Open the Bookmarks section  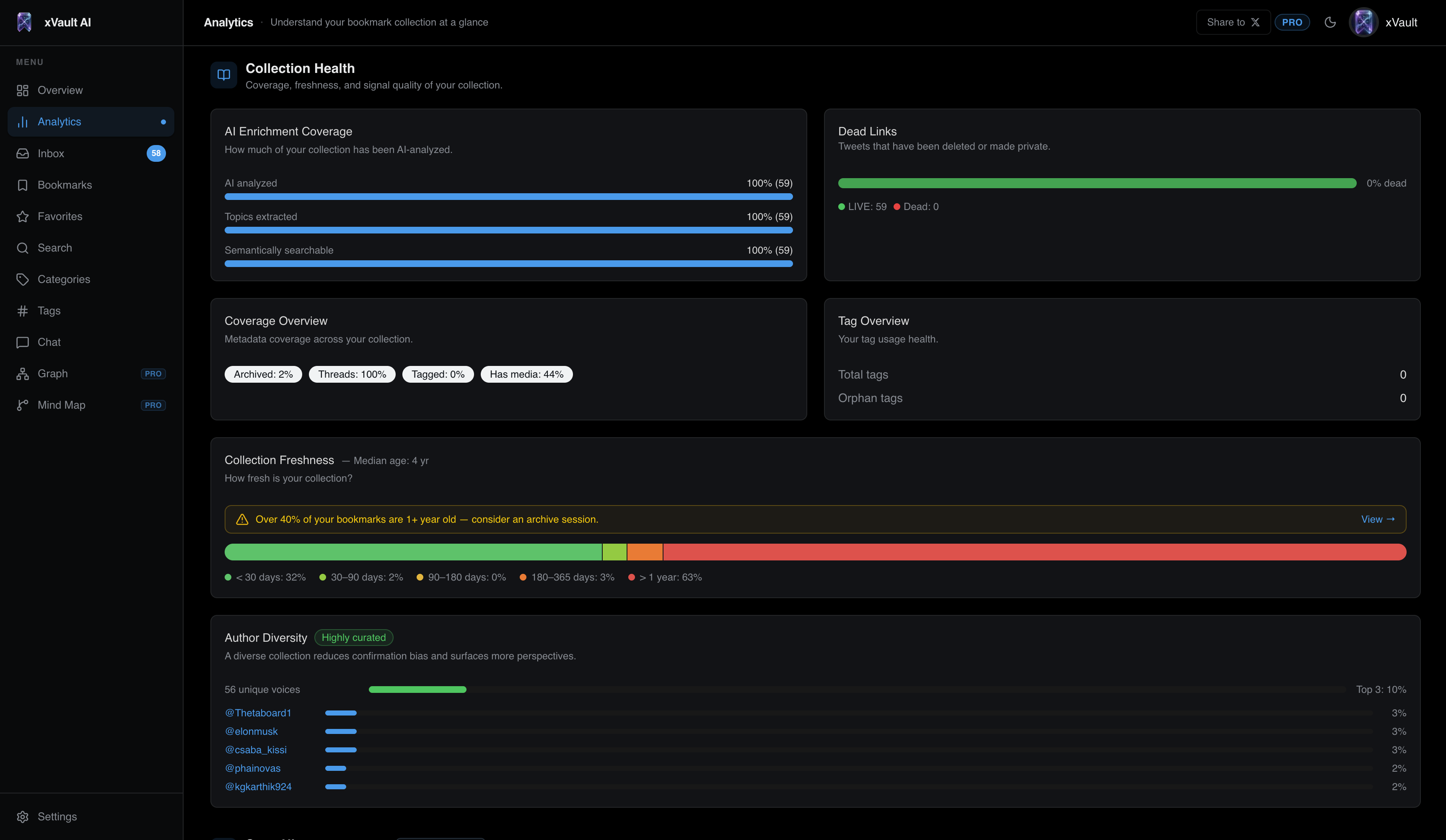point(64,185)
